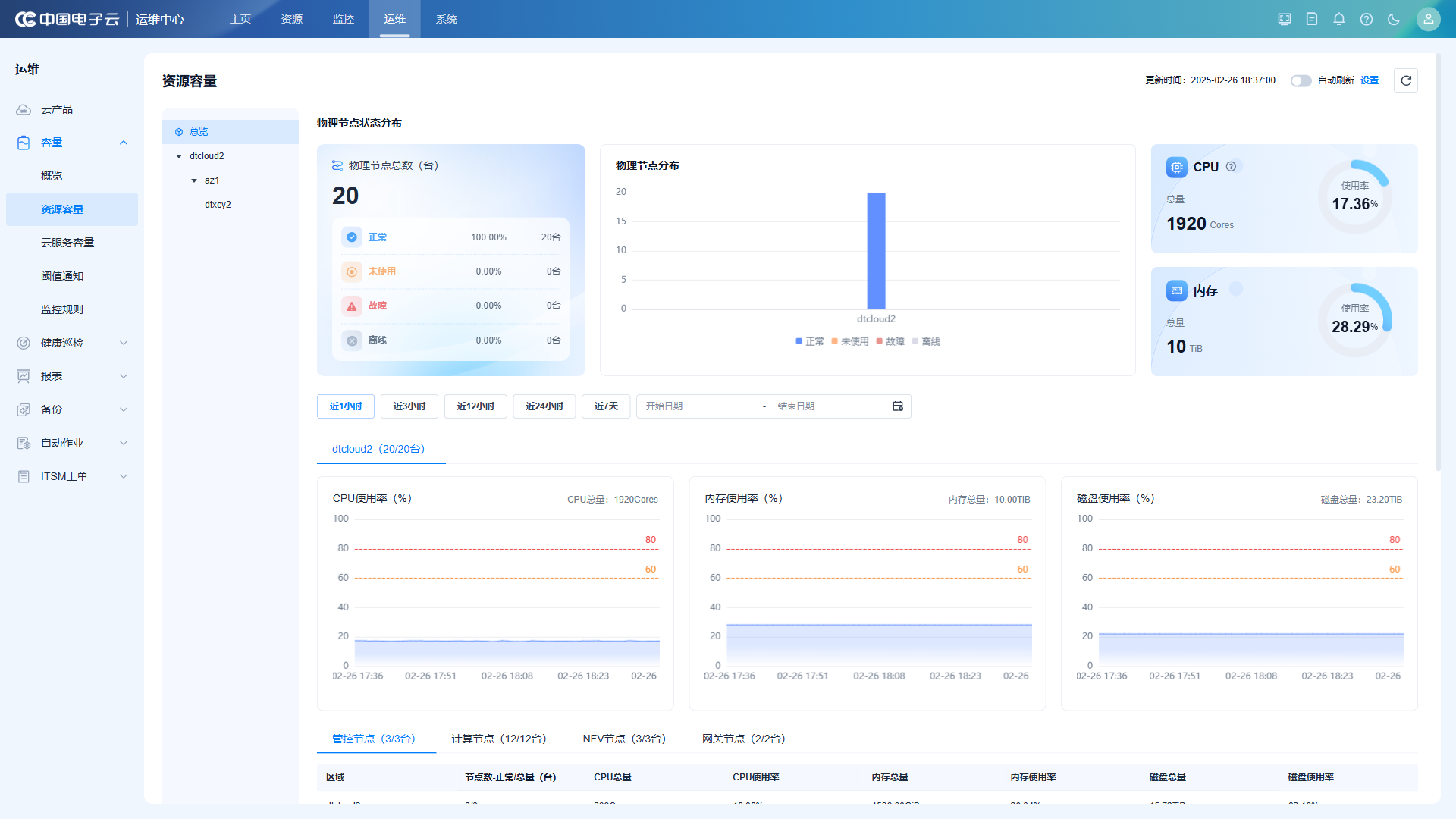Click the unused status orange icon

352,271
